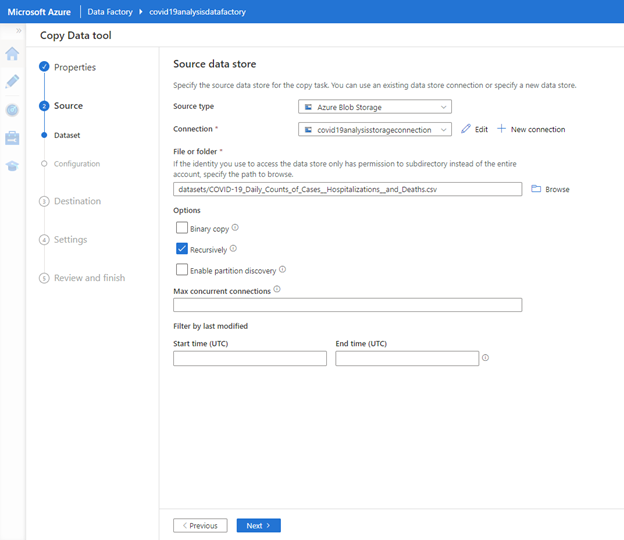Viewport: 624px width, 540px height.
Task: Open the Manage toolbox icon in sidebar
Action: tap(12, 138)
